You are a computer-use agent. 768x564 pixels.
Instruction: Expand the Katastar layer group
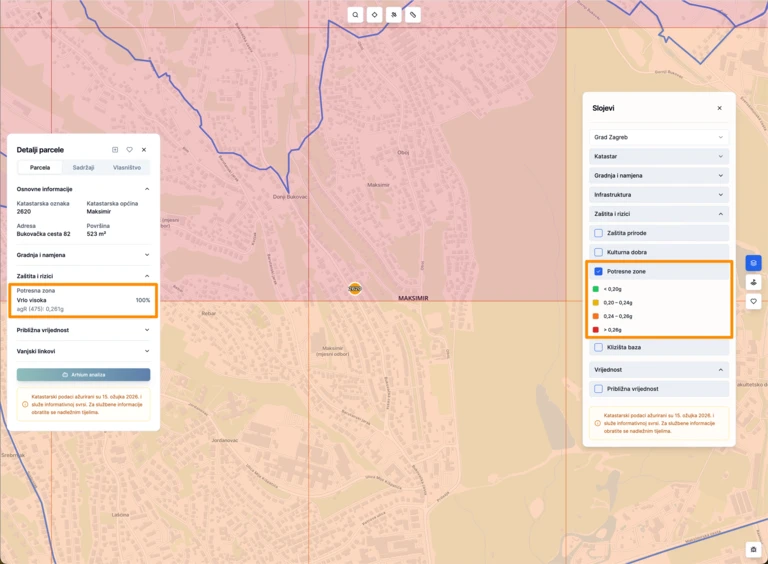(x=659, y=157)
